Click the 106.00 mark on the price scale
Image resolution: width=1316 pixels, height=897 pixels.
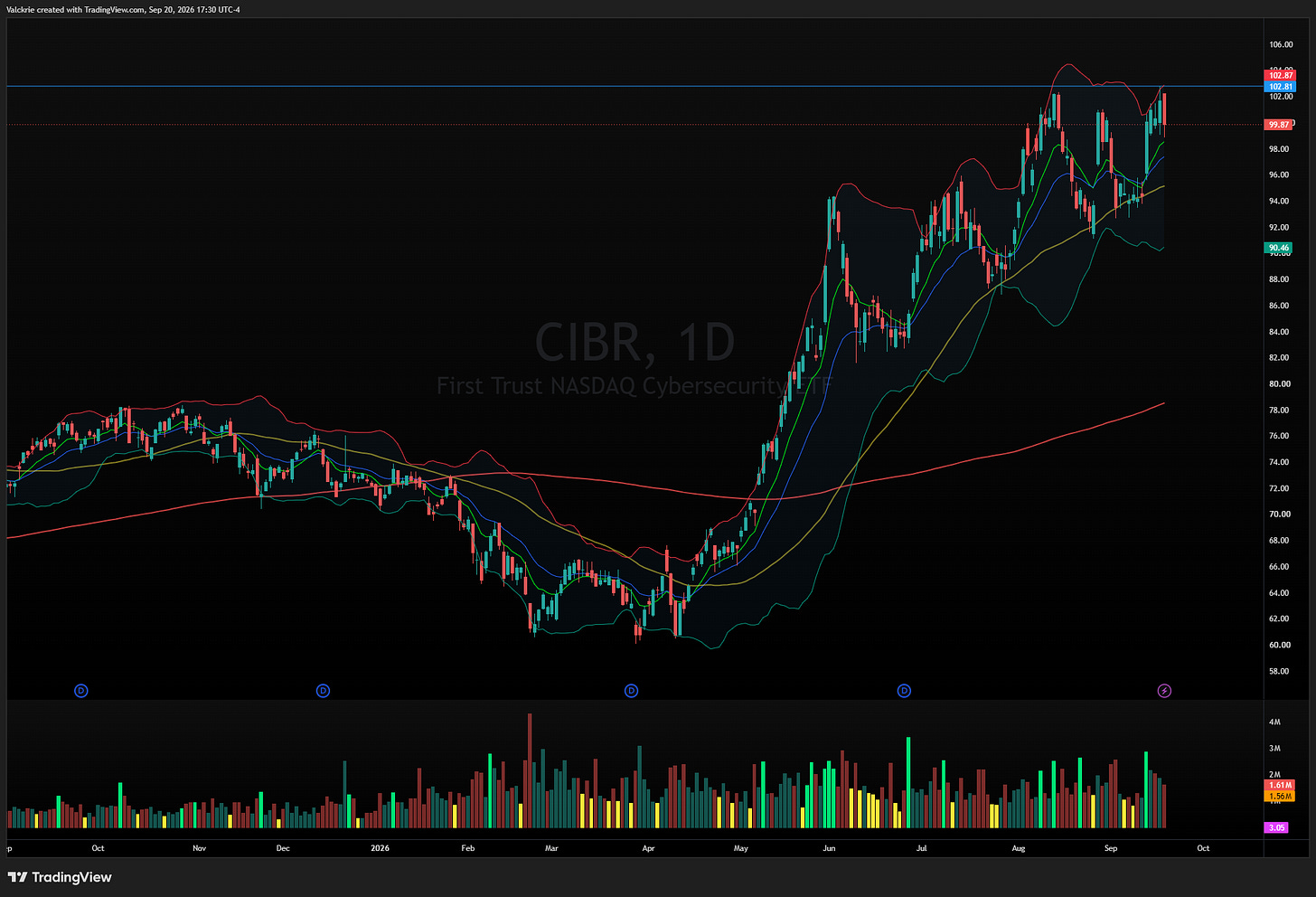tap(1281, 44)
